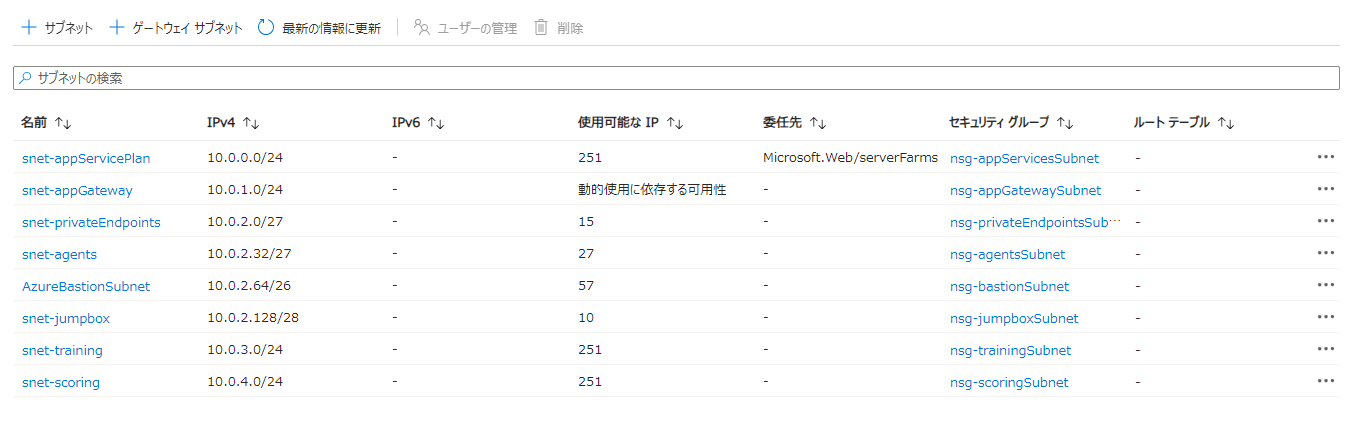
Task: Open more options for snet-agents row
Action: click(x=1326, y=253)
